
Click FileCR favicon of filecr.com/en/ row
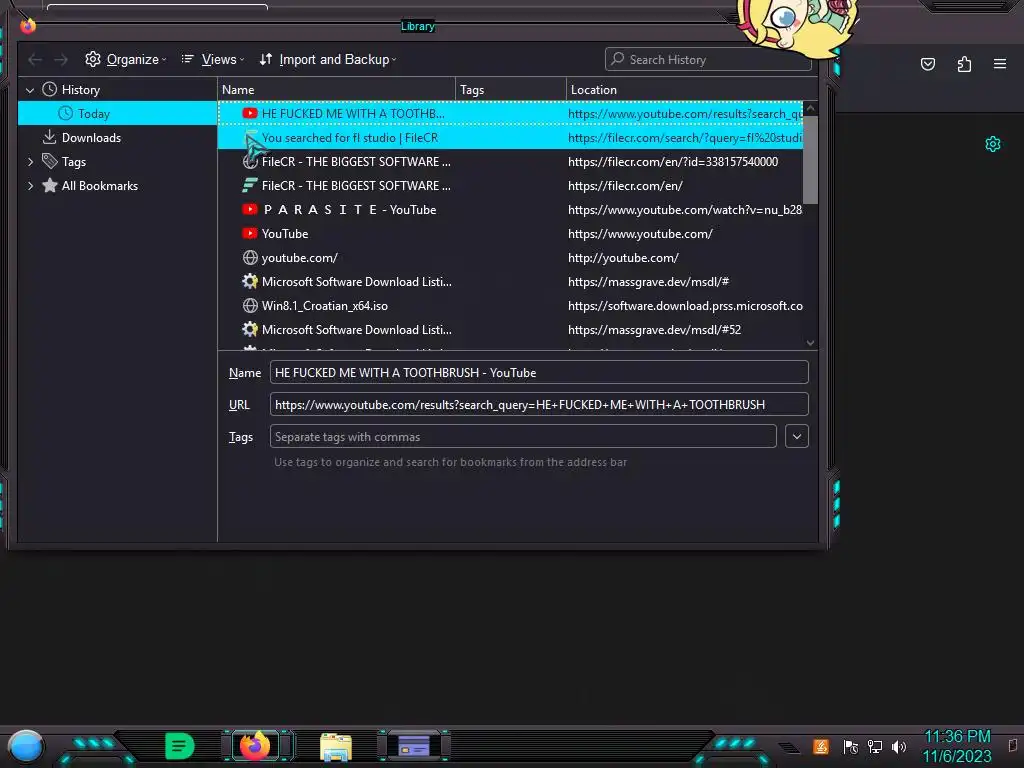249,186
